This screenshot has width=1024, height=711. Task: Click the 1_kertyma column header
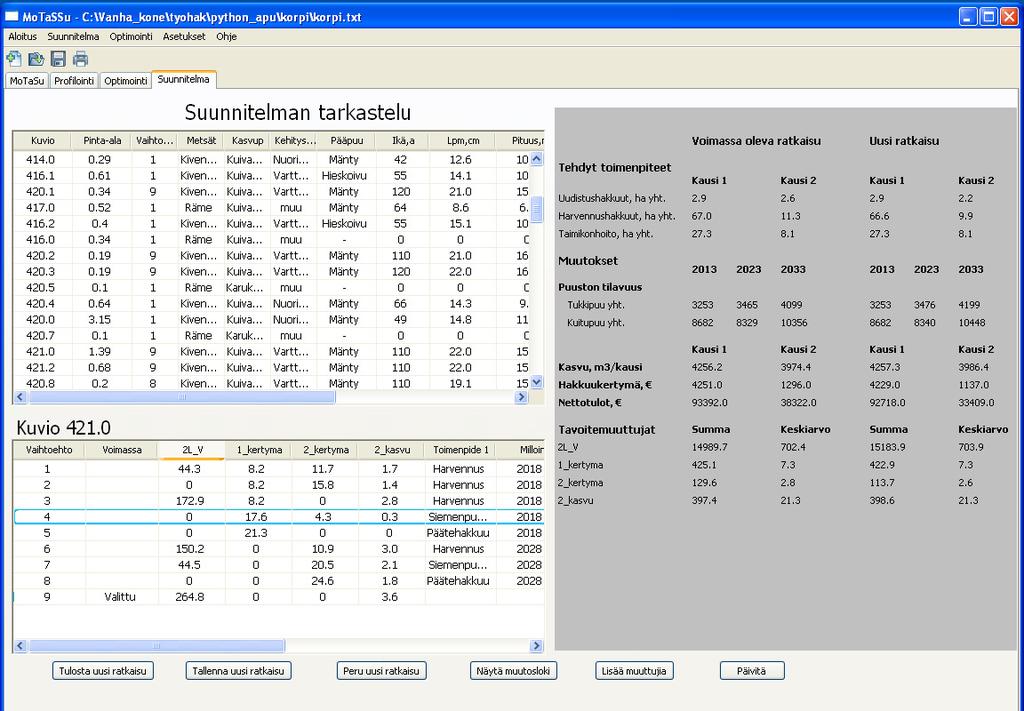[x=259, y=450]
